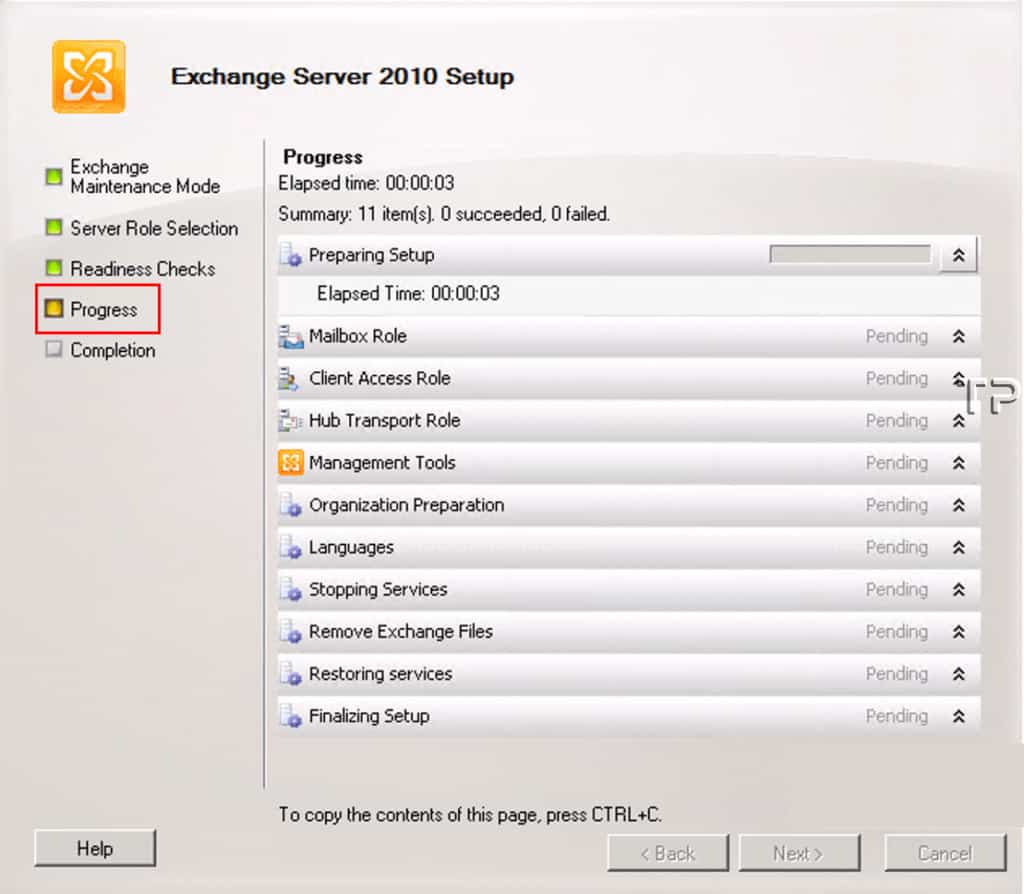The width and height of the screenshot is (1024, 894).
Task: Expand the Stopping Services details
Action: (959, 590)
